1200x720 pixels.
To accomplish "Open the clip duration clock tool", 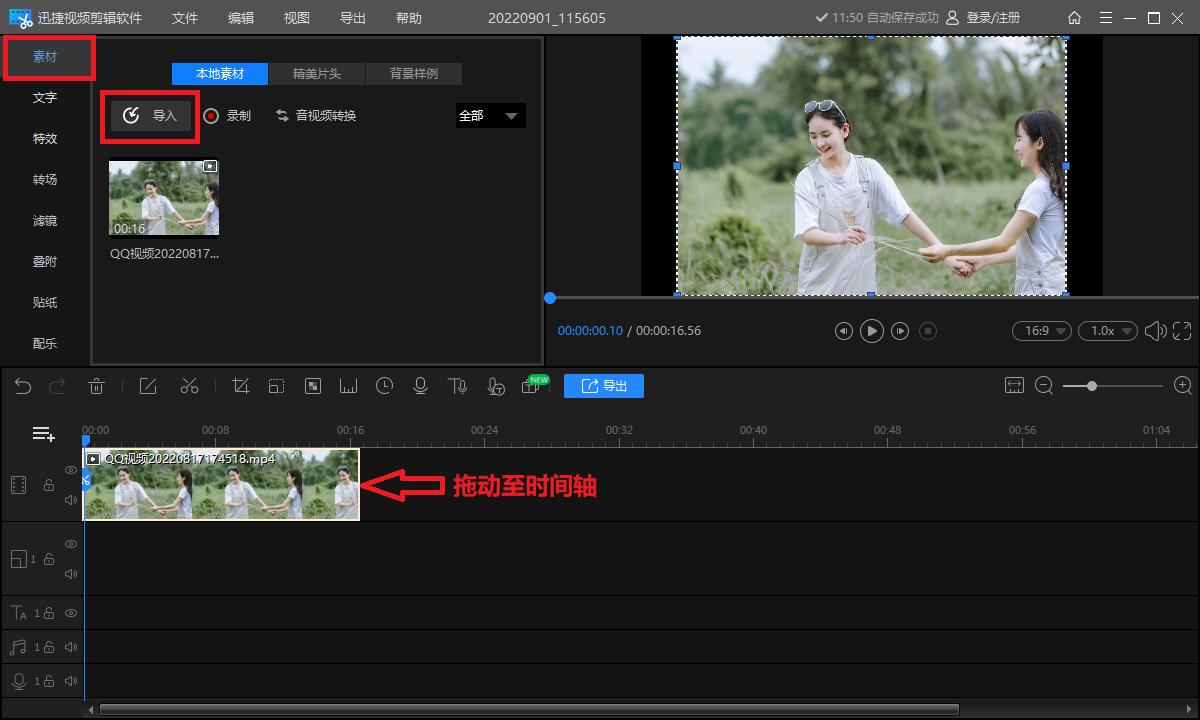I will (x=384, y=386).
